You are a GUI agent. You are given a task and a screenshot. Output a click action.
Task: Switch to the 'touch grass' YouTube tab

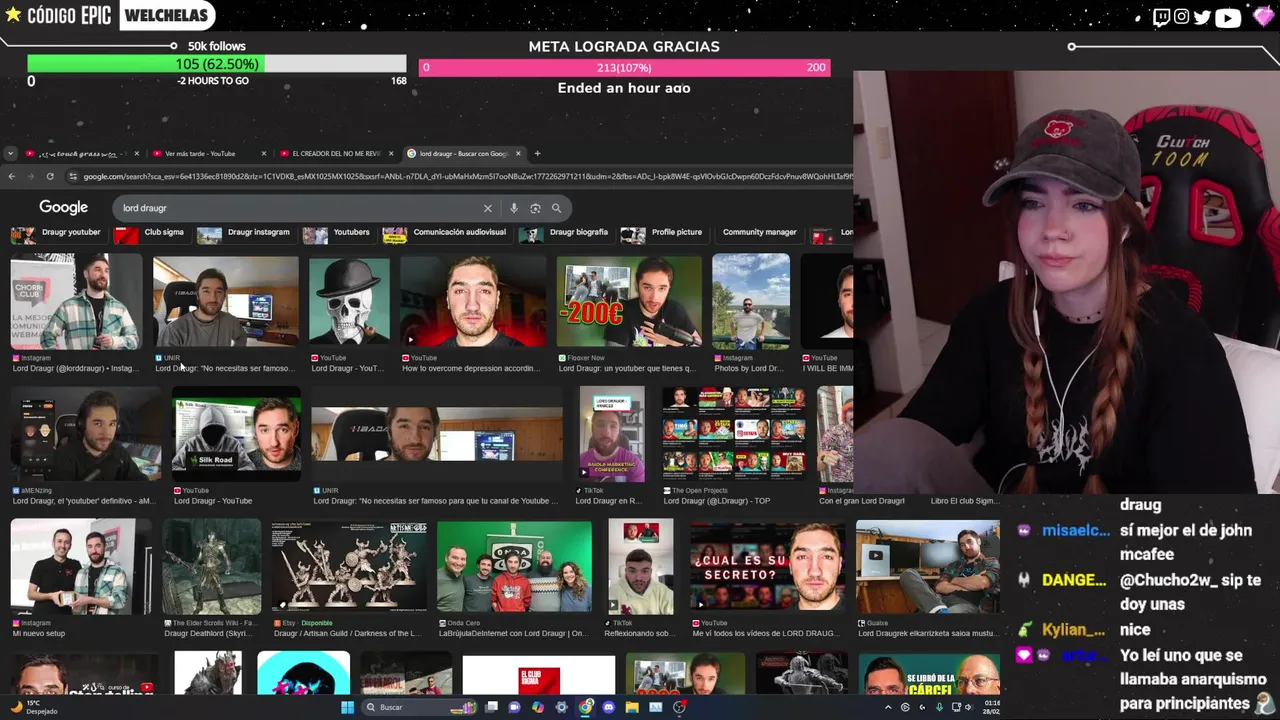[x=80, y=153]
